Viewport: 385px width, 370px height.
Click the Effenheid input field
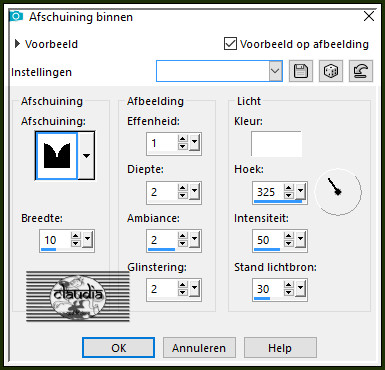coord(162,143)
